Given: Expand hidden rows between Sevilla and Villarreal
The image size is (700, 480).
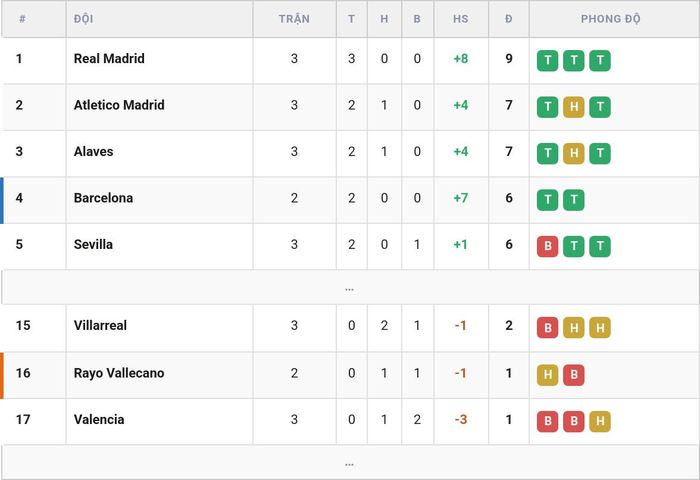Looking at the screenshot, I should pos(350,288).
